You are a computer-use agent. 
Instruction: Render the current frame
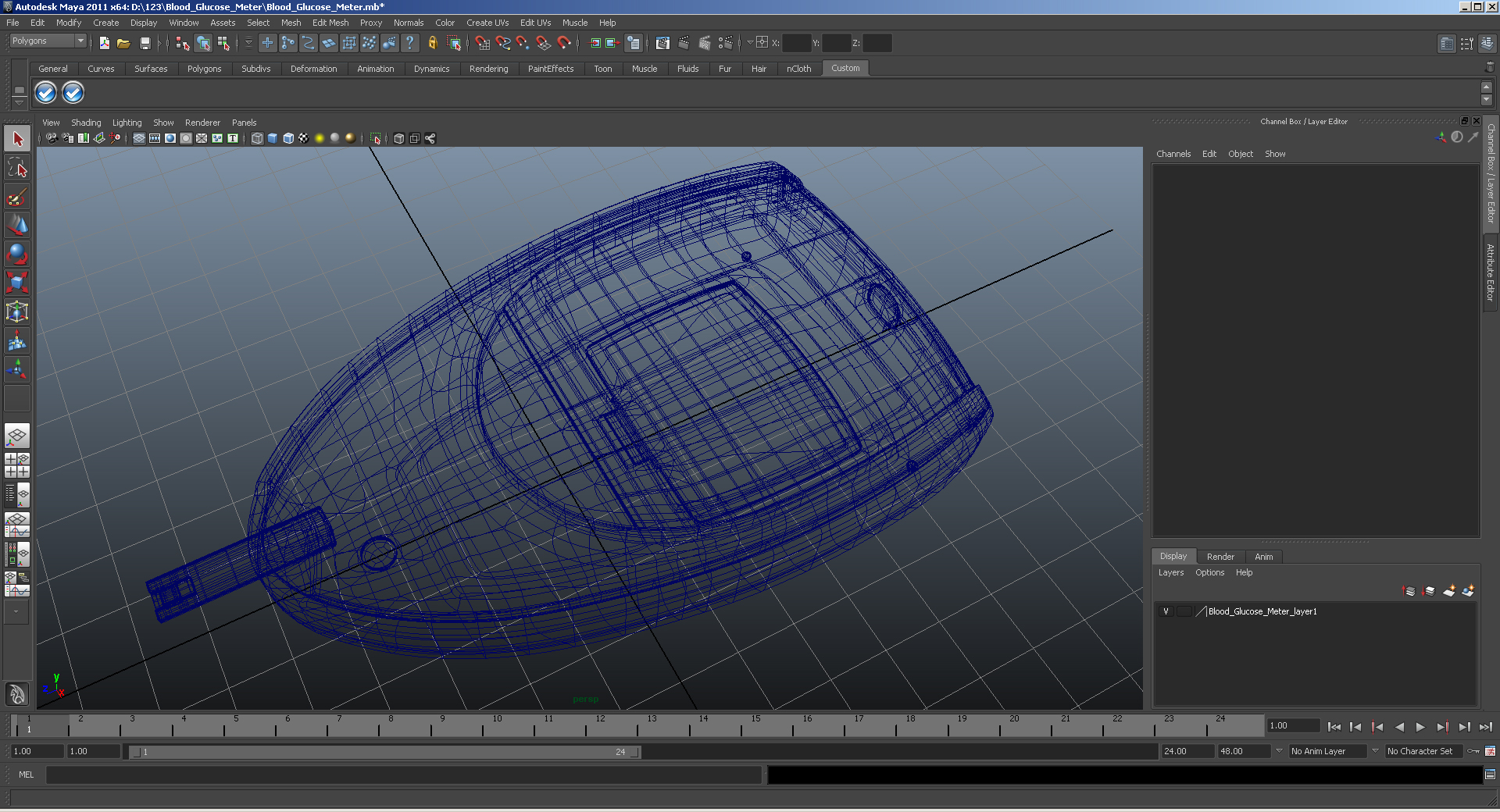click(x=684, y=43)
